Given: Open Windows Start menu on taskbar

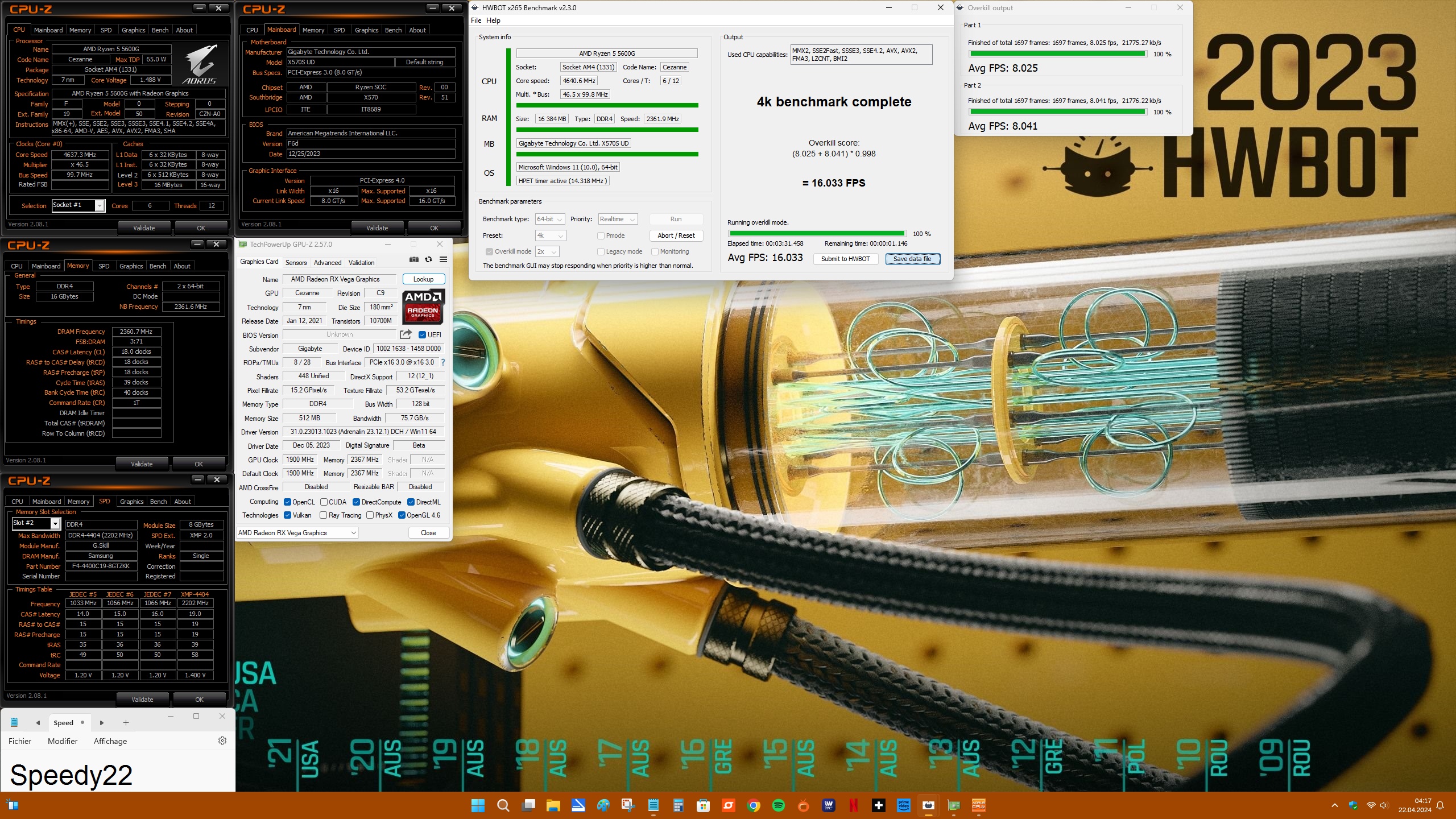Looking at the screenshot, I should tap(478, 805).
